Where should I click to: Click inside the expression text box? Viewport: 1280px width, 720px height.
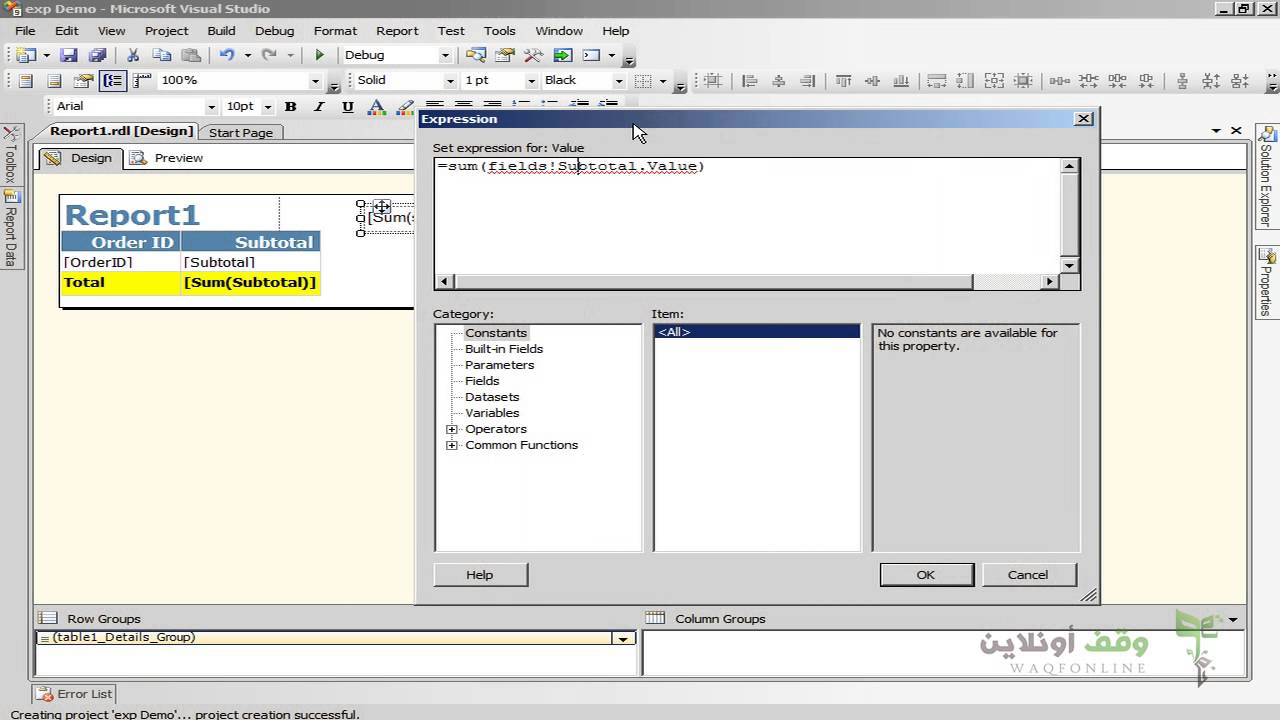coord(747,215)
